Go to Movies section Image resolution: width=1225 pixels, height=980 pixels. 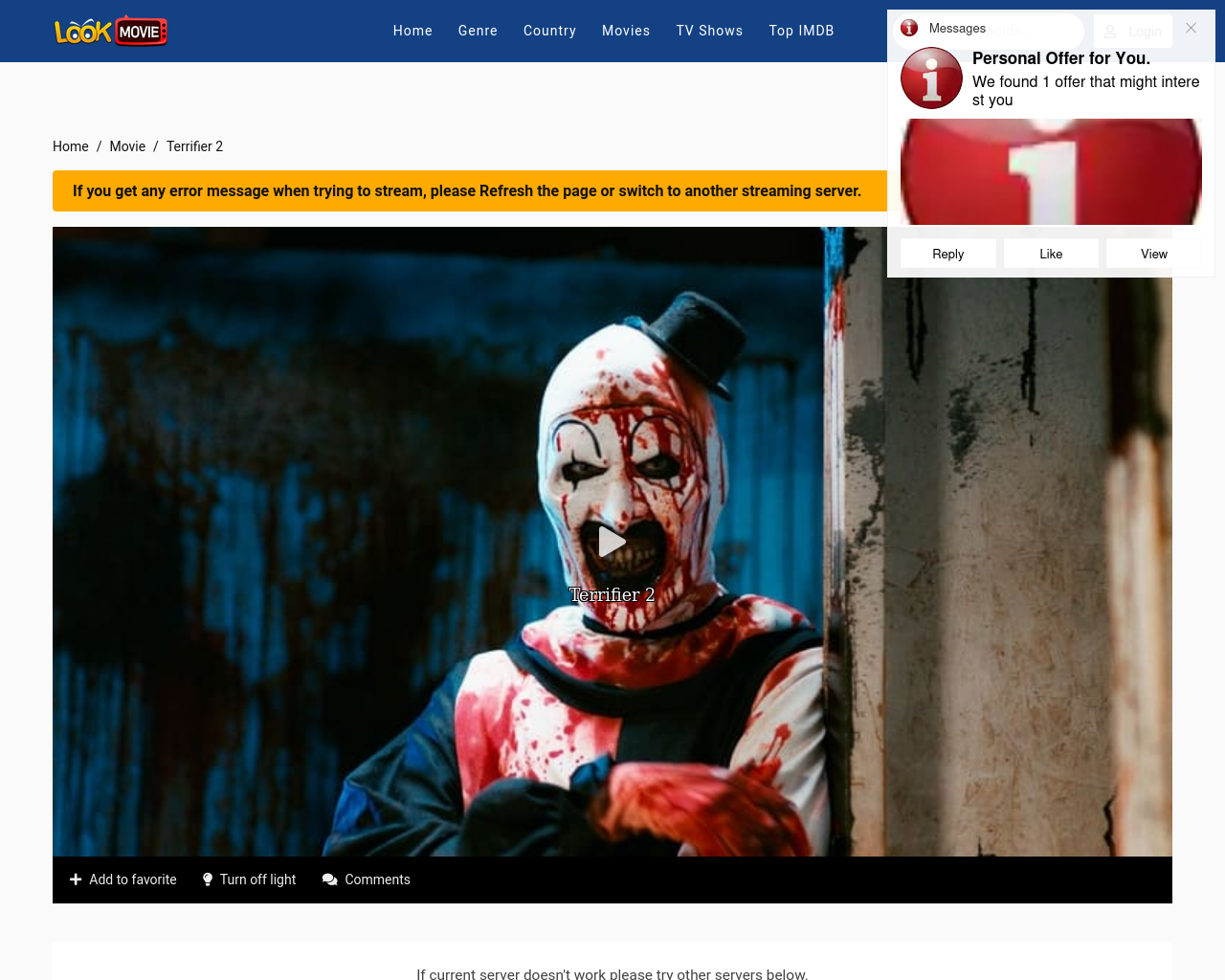pos(626,31)
